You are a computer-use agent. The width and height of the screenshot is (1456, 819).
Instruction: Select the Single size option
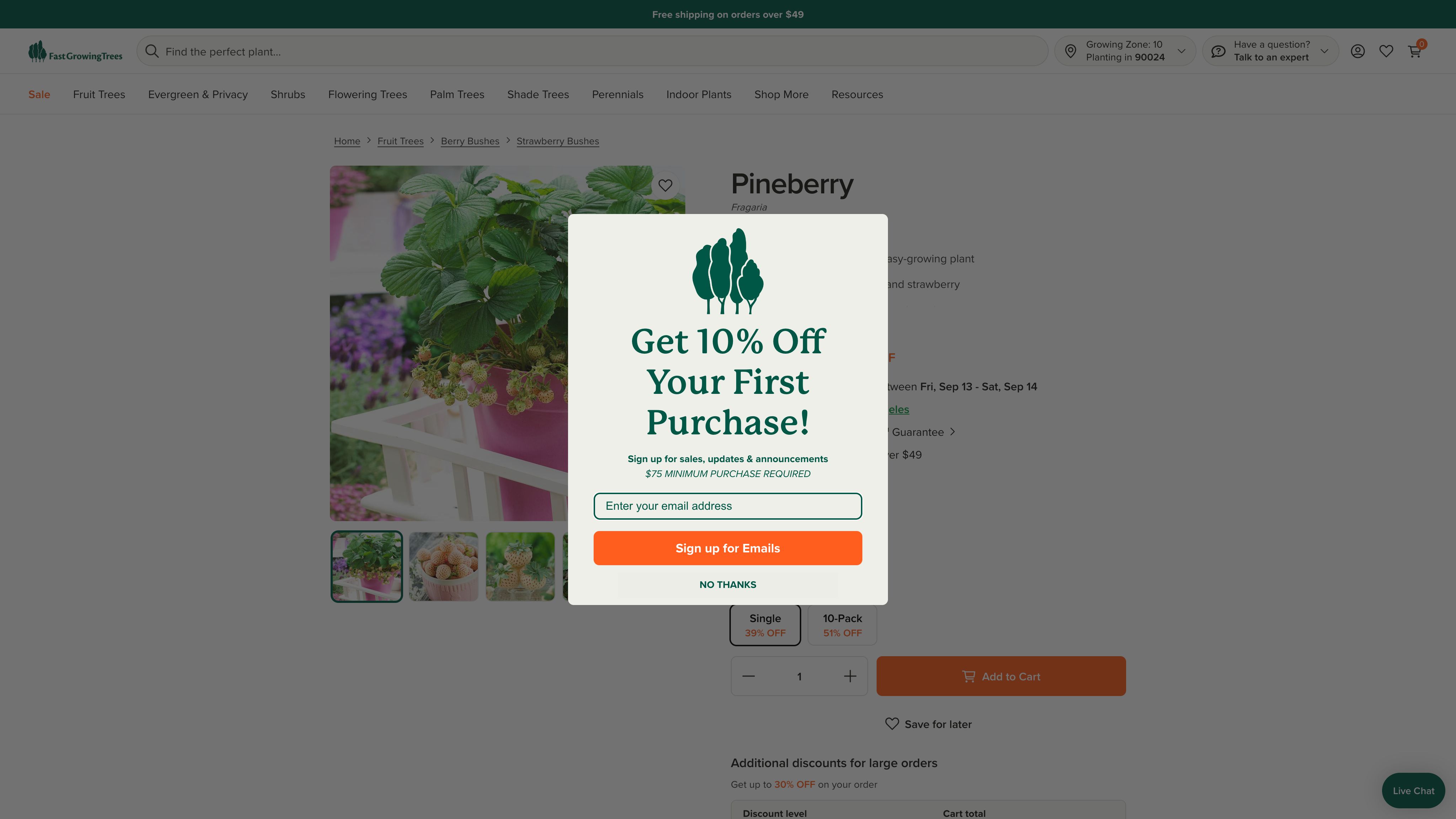click(x=765, y=625)
